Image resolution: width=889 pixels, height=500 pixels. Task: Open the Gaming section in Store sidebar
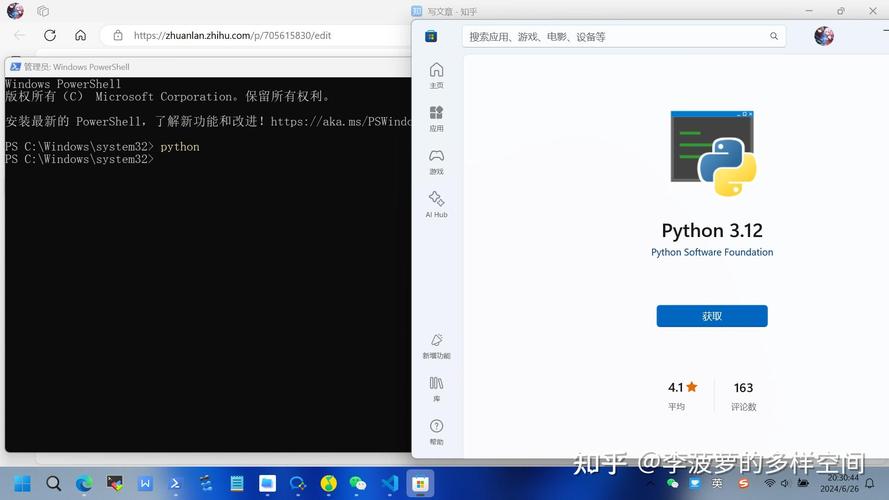tap(436, 162)
